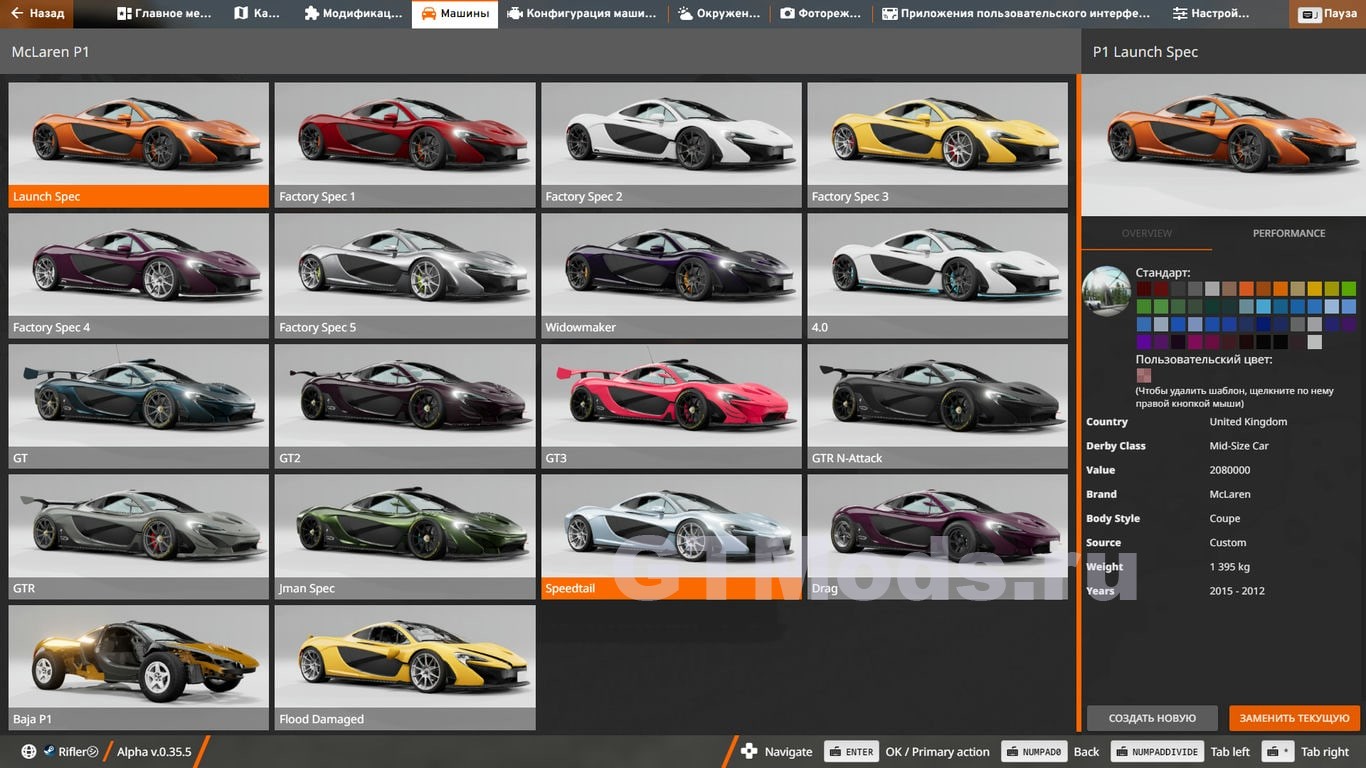This screenshot has width=1366, height=768.
Task: Click the 1 395 kg weight value
Action: 1230,567
